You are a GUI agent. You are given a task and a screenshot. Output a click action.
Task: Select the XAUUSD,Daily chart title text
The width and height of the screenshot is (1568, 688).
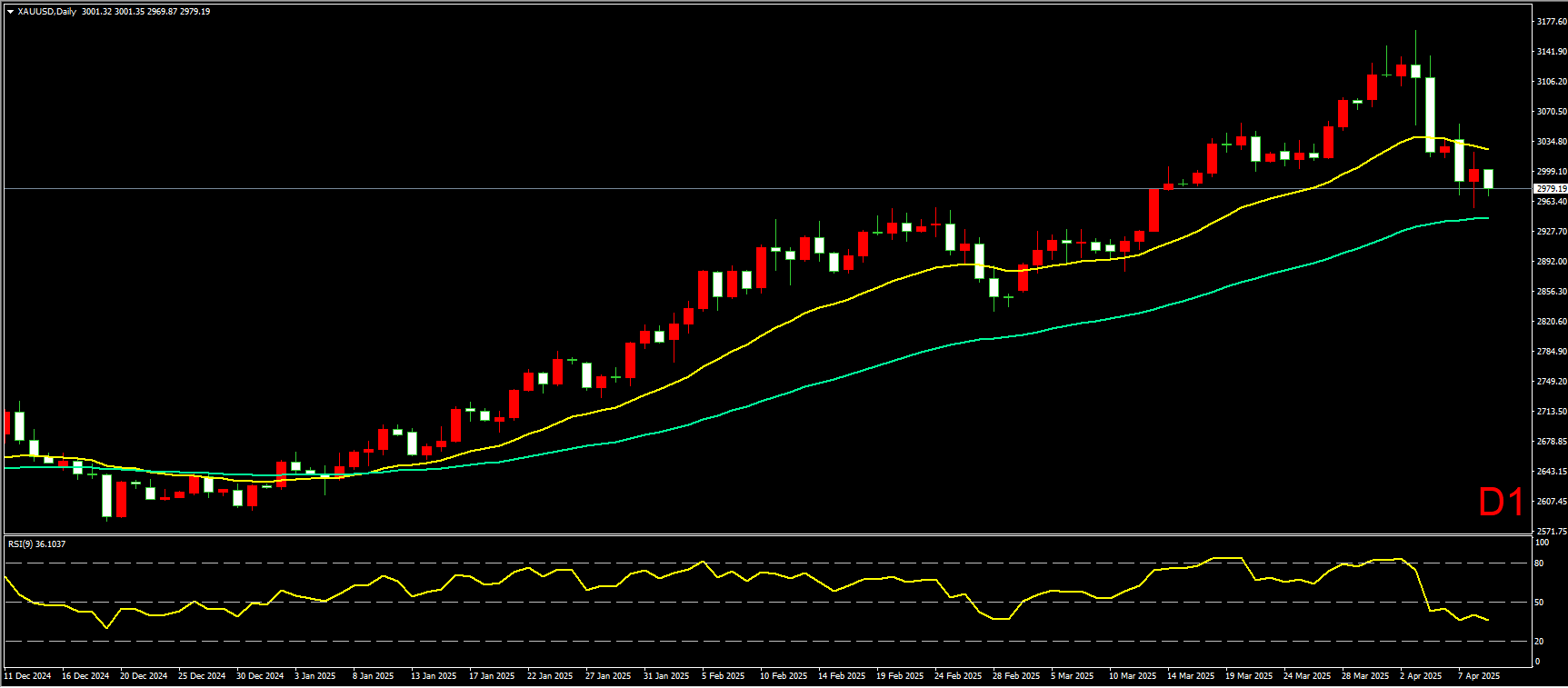(46, 12)
